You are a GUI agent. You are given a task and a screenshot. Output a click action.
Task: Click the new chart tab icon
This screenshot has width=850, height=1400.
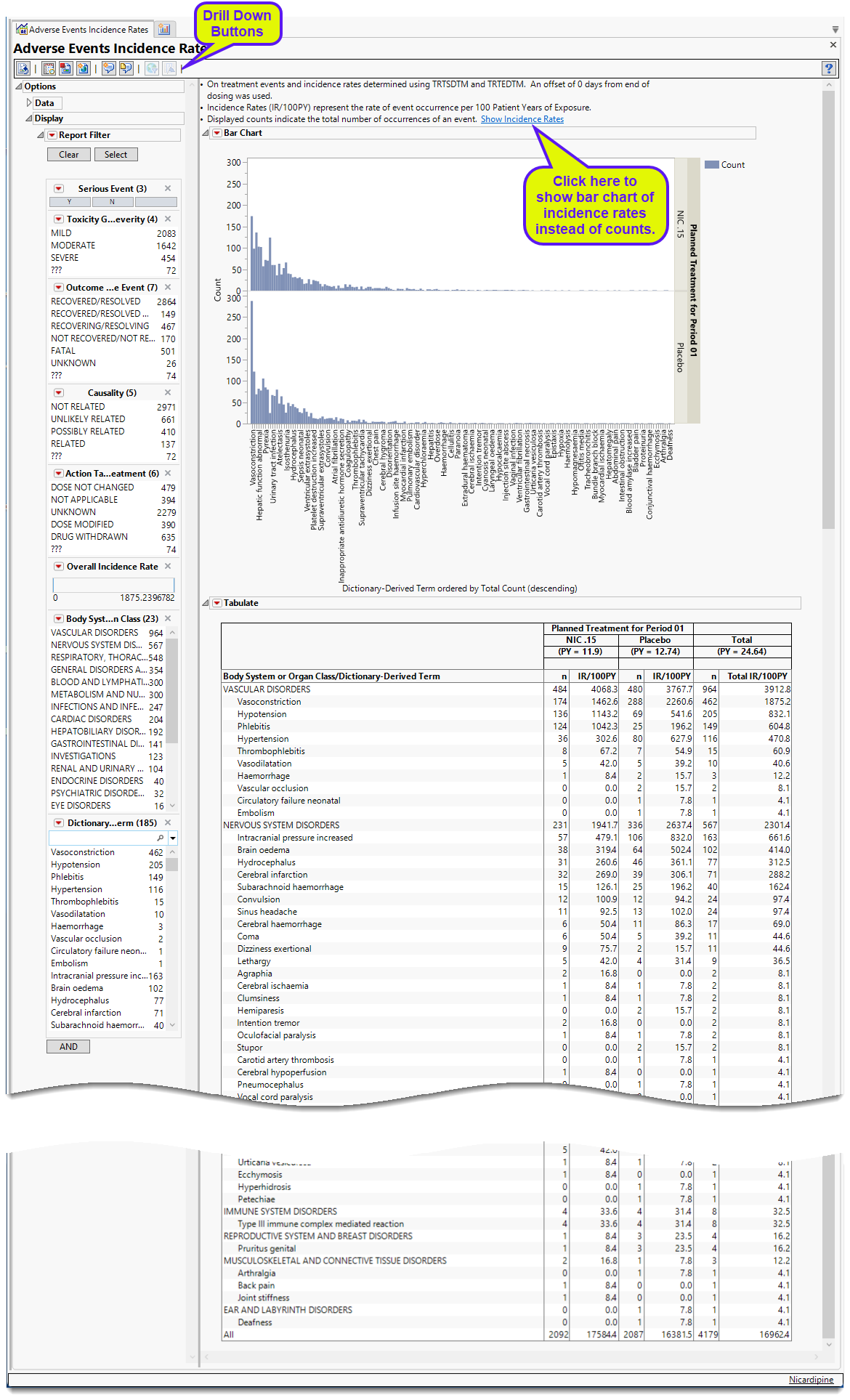tap(164, 29)
